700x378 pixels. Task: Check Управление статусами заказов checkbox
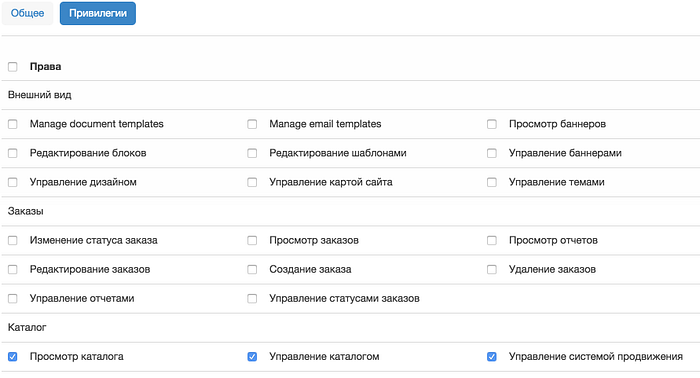tap(252, 299)
